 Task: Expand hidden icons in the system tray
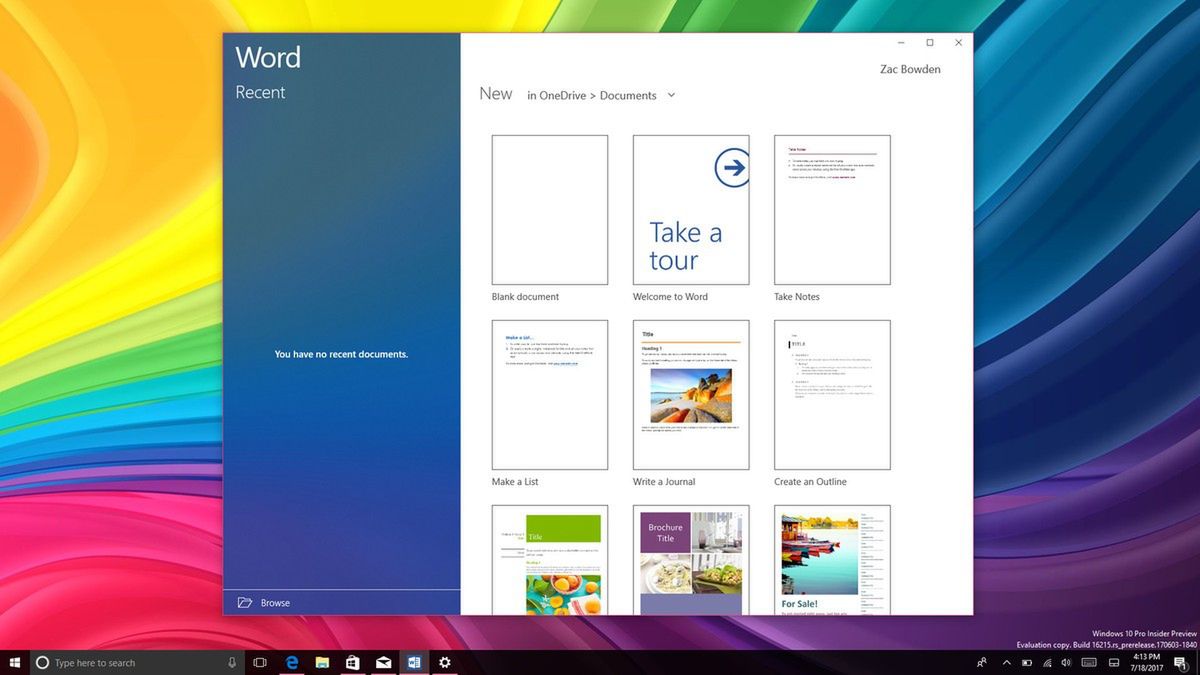coord(1006,662)
